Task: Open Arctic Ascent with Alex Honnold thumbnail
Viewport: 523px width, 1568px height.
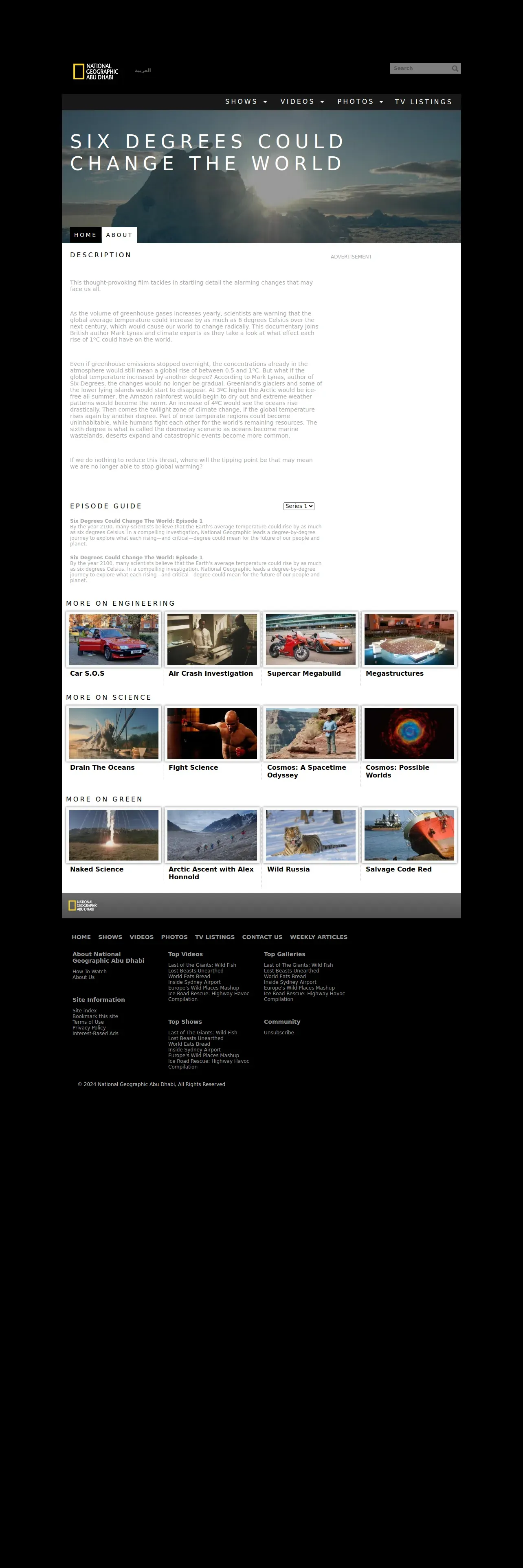Action: [212, 835]
